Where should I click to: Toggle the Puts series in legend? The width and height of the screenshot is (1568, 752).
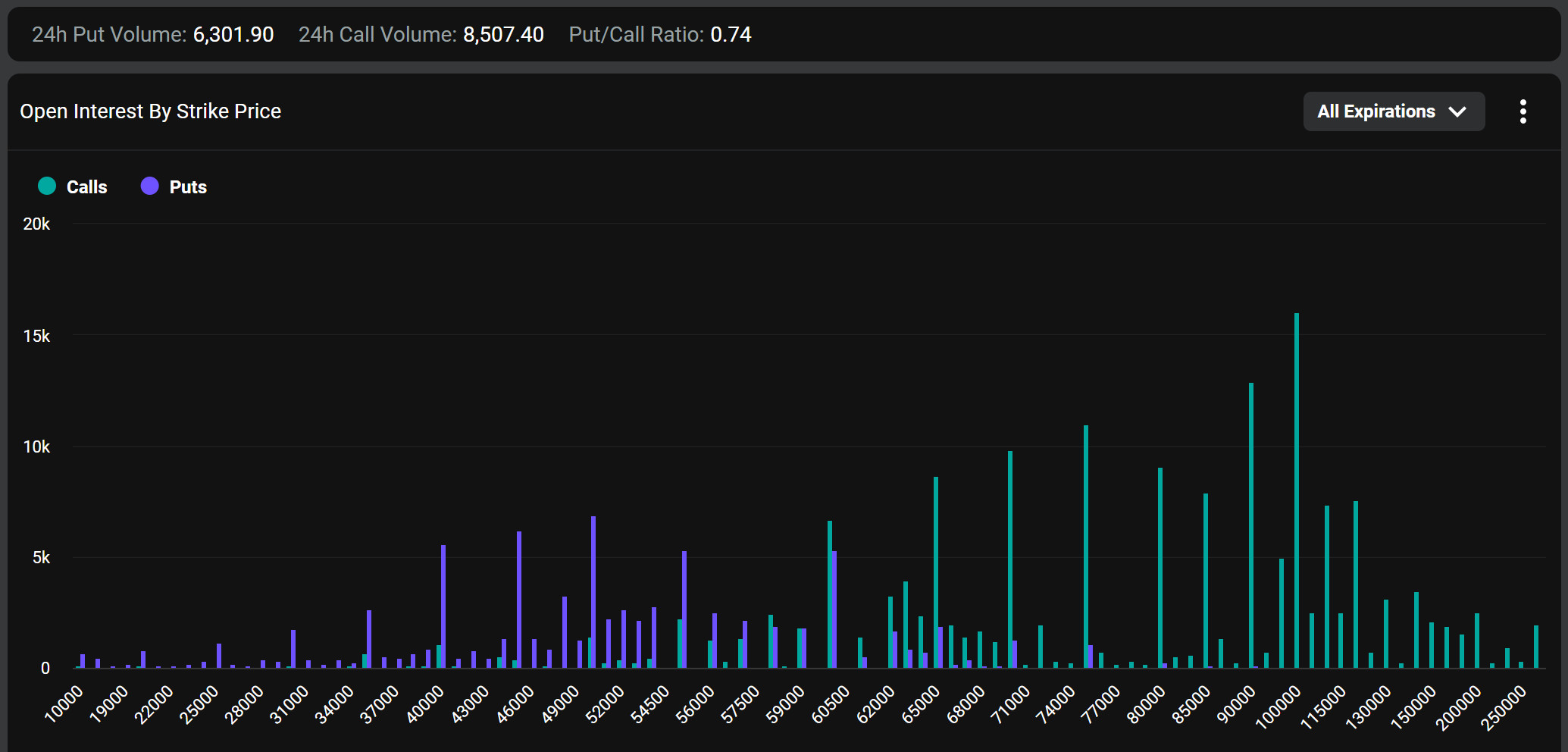(x=174, y=186)
